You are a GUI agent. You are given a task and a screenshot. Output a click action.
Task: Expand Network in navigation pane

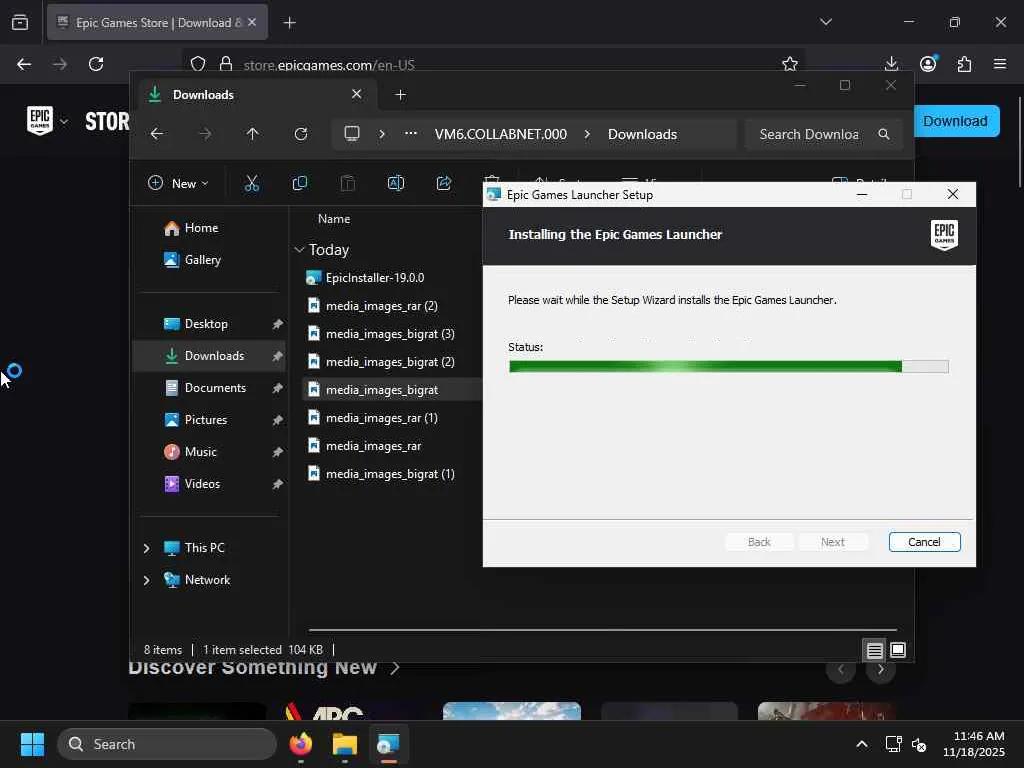coord(146,580)
